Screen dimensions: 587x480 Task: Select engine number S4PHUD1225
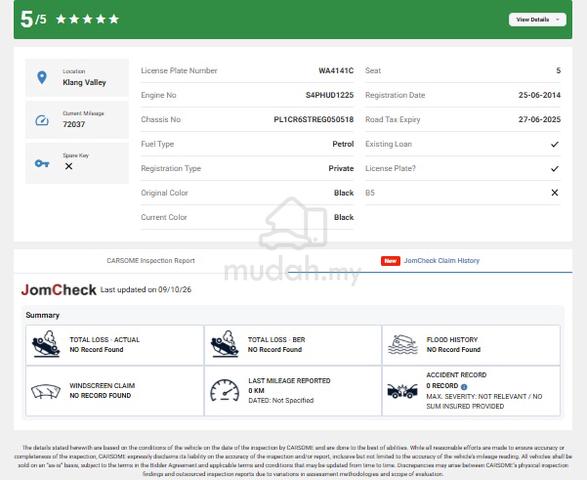point(329,95)
